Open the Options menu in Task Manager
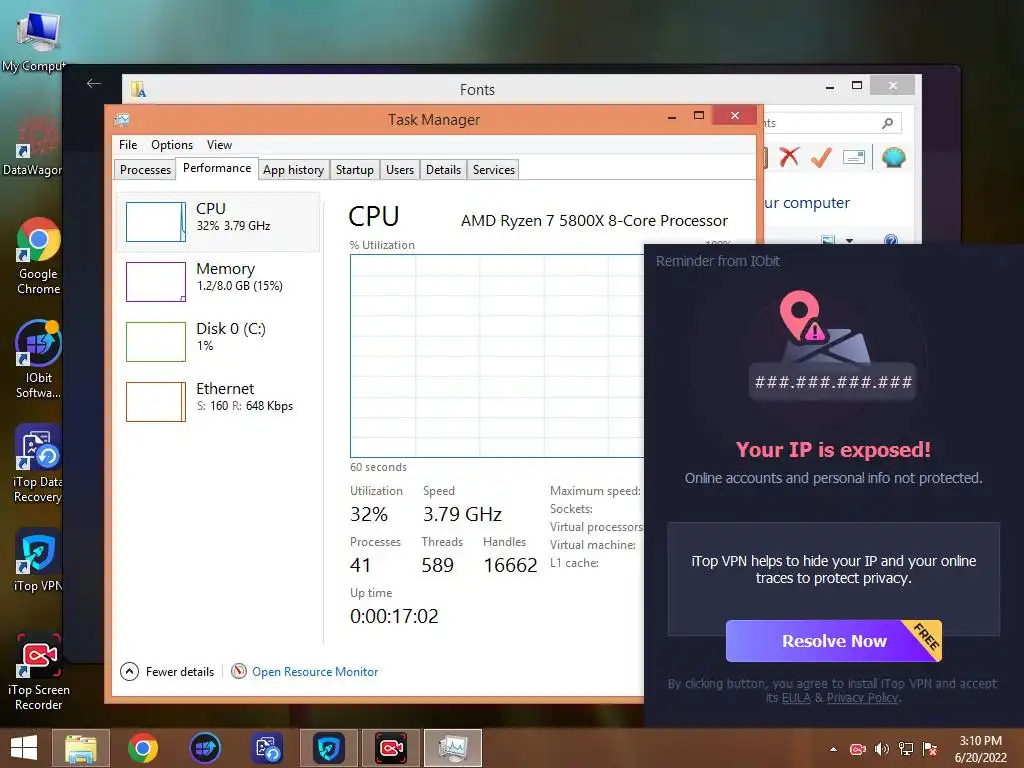Screen dimensions: 1024x768 click(x=172, y=145)
